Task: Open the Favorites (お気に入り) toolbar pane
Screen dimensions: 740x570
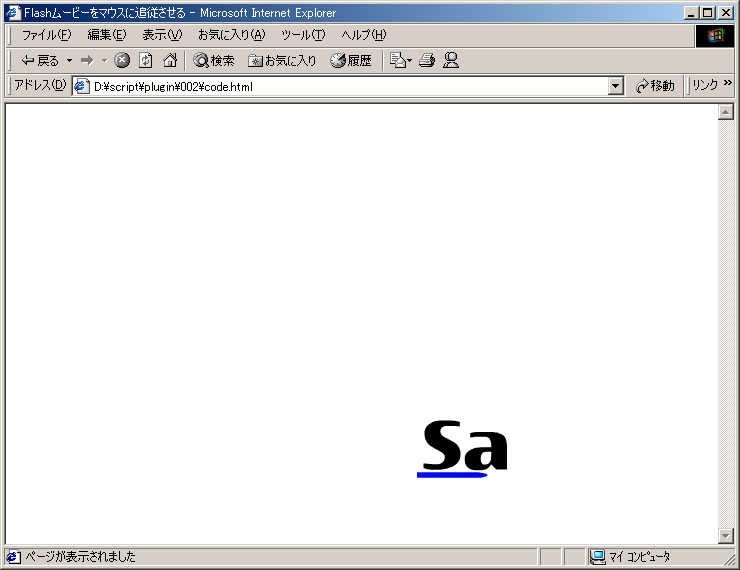Action: point(282,60)
